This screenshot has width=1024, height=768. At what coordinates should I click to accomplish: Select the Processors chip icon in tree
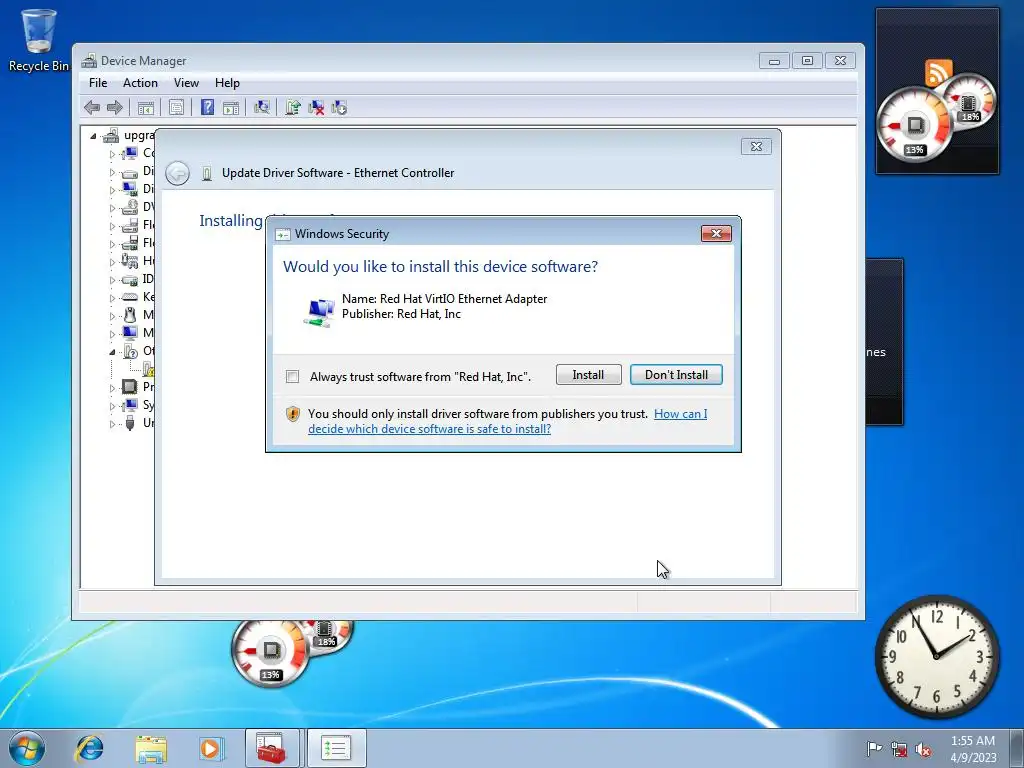129,387
